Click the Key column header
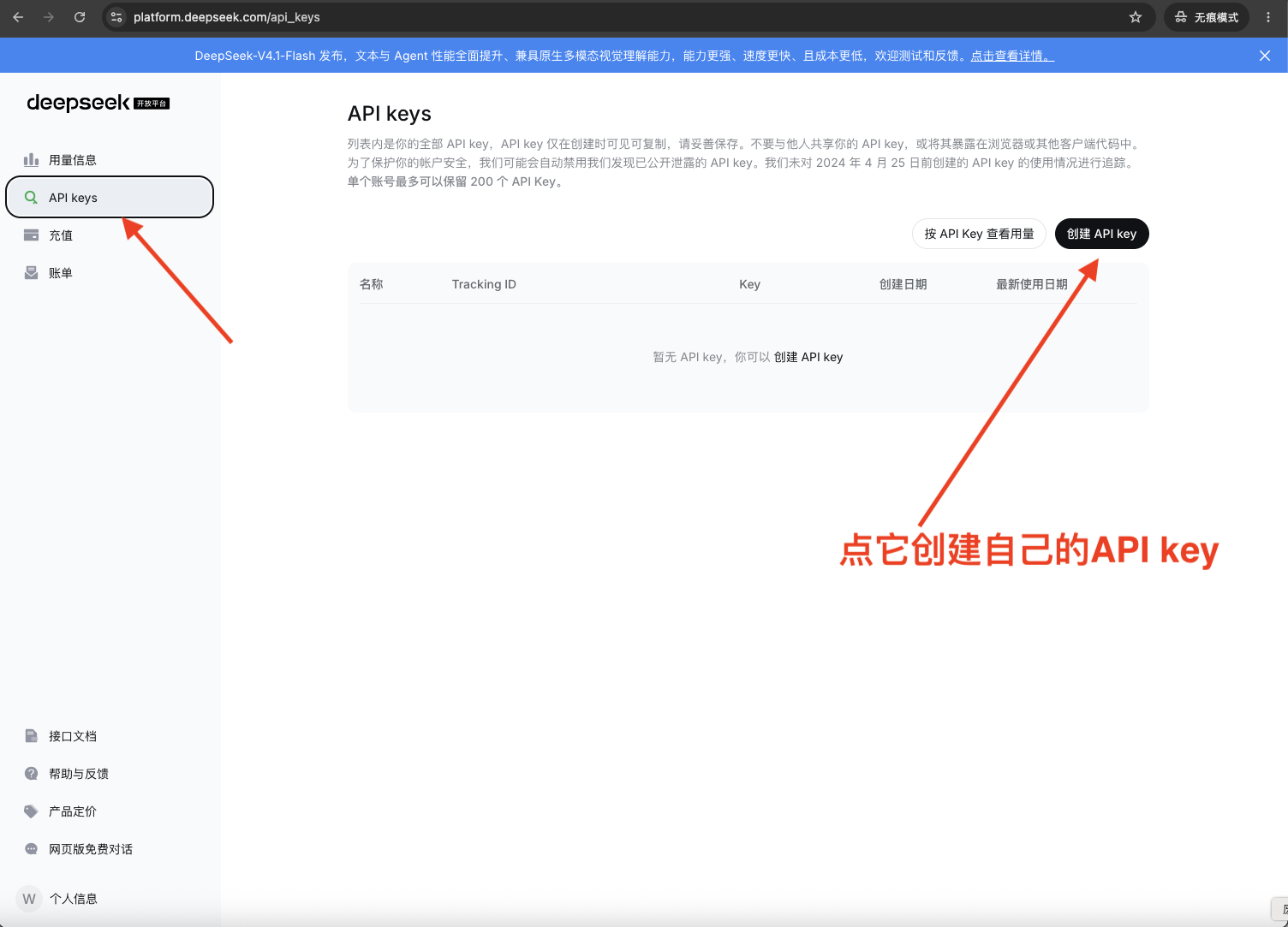1288x927 pixels. 749,284
